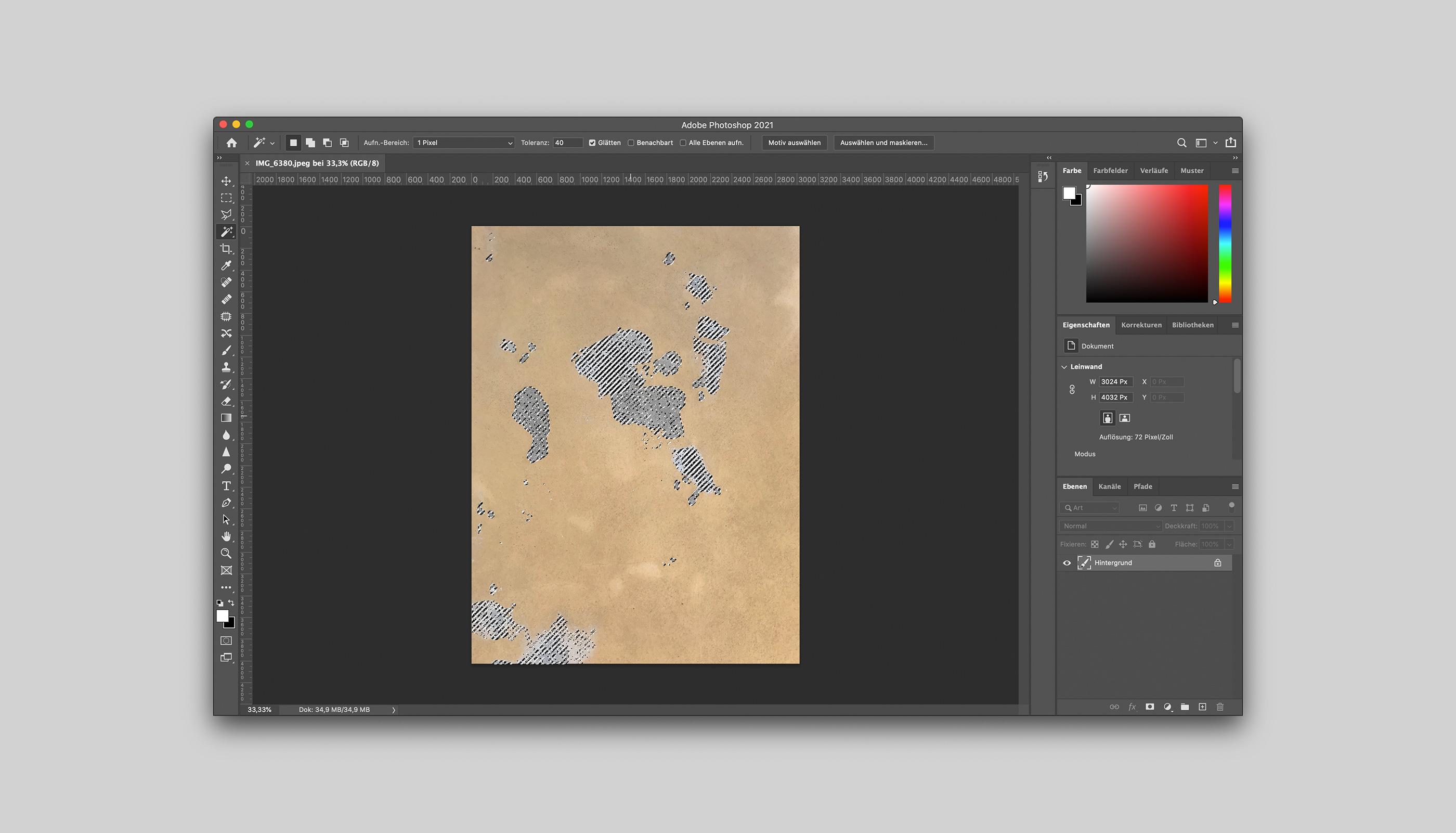Image resolution: width=1456 pixels, height=833 pixels.
Task: Switch to the Korrekturen tab
Action: pos(1141,325)
